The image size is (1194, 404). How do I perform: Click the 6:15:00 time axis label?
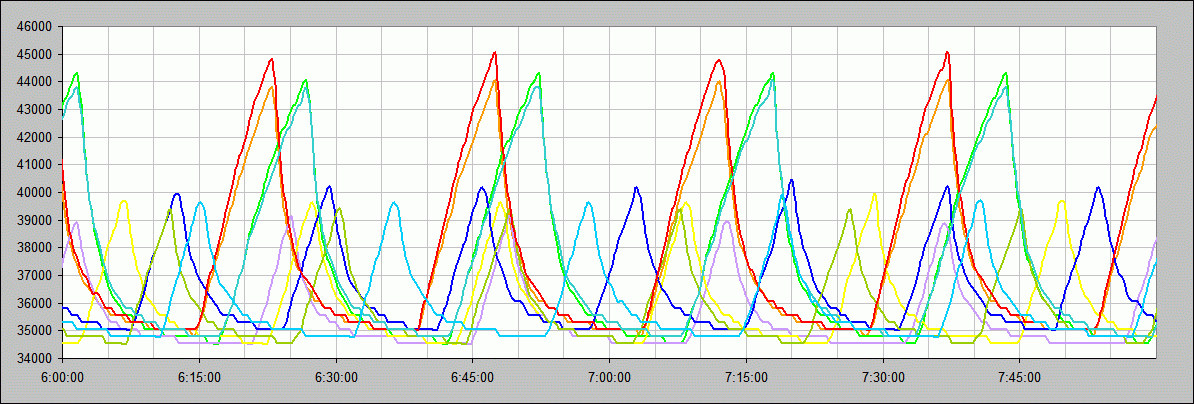[x=200, y=376]
